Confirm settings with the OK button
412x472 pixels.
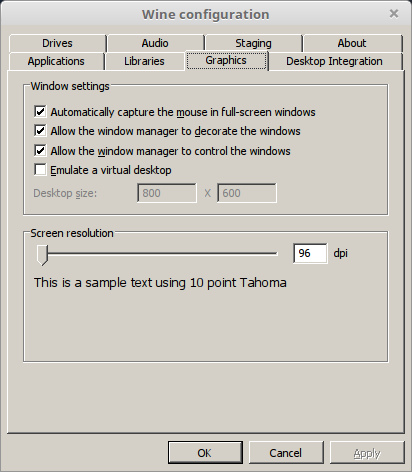pos(205,453)
